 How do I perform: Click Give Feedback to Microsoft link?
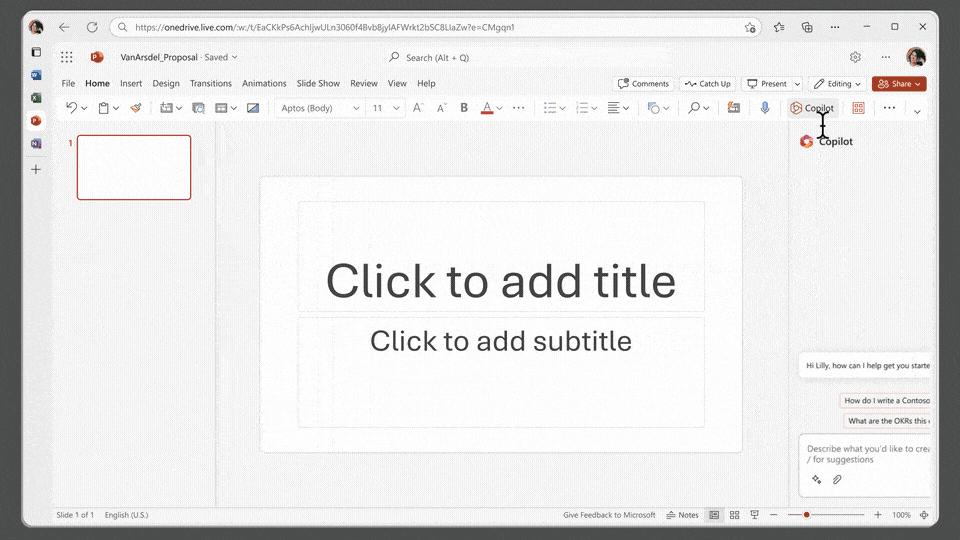pos(609,515)
